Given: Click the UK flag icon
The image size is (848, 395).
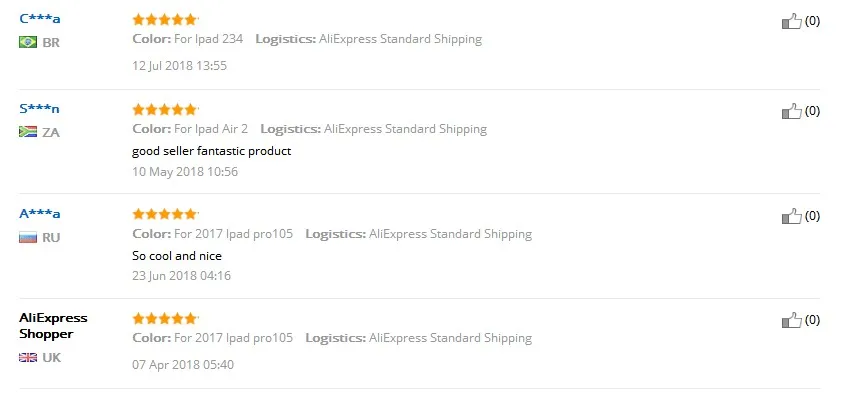Looking at the screenshot, I should [28, 358].
